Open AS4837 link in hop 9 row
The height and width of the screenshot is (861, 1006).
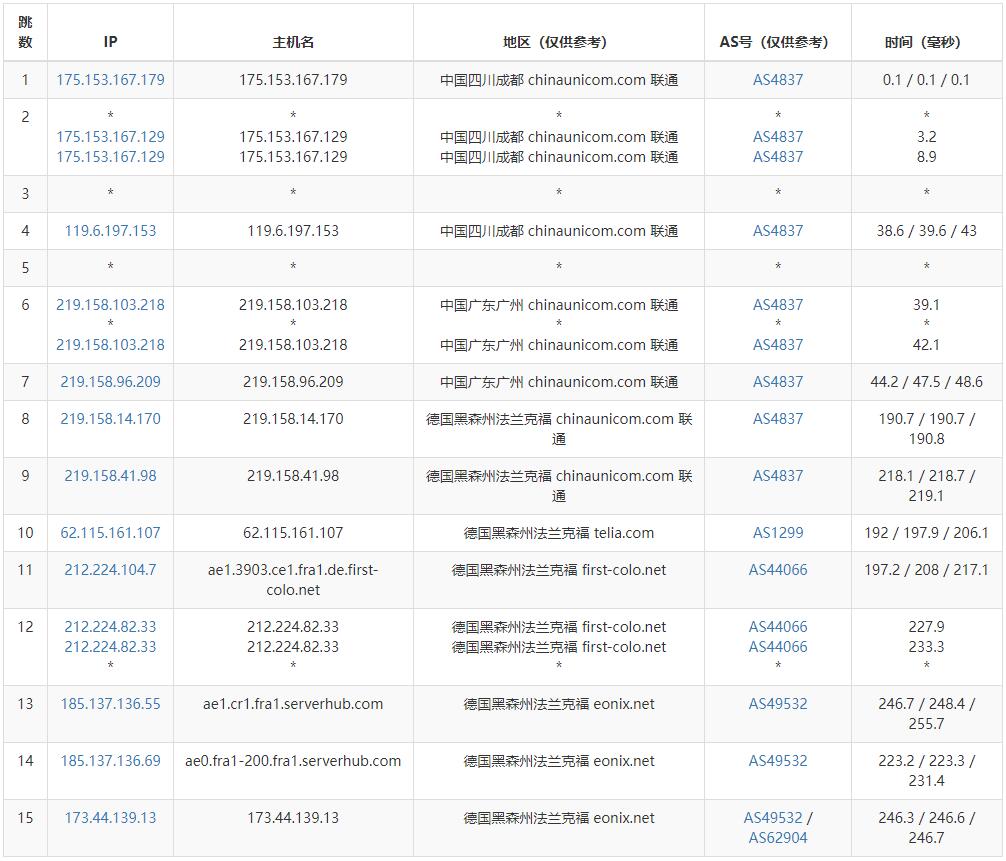[778, 476]
